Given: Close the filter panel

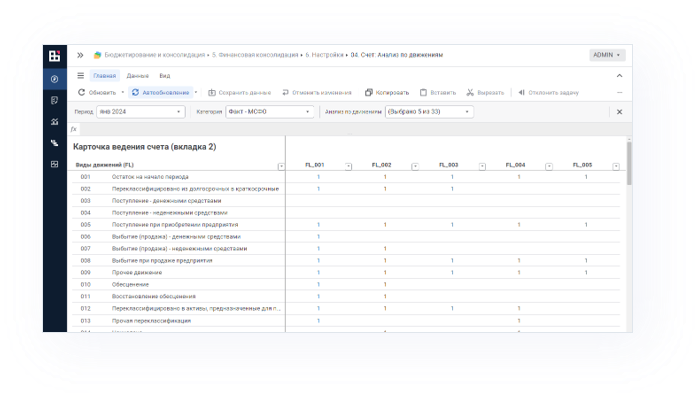Looking at the screenshot, I should click(620, 112).
